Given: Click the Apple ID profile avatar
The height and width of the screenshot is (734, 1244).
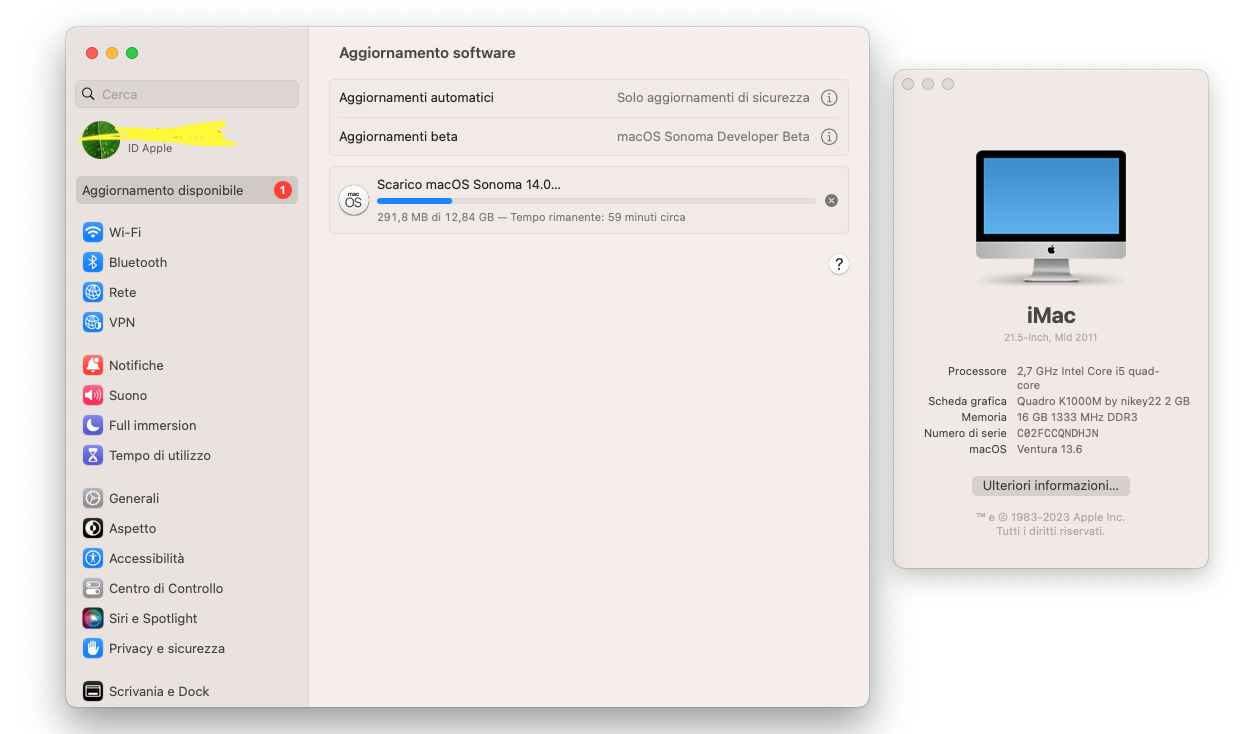Looking at the screenshot, I should pos(100,140).
